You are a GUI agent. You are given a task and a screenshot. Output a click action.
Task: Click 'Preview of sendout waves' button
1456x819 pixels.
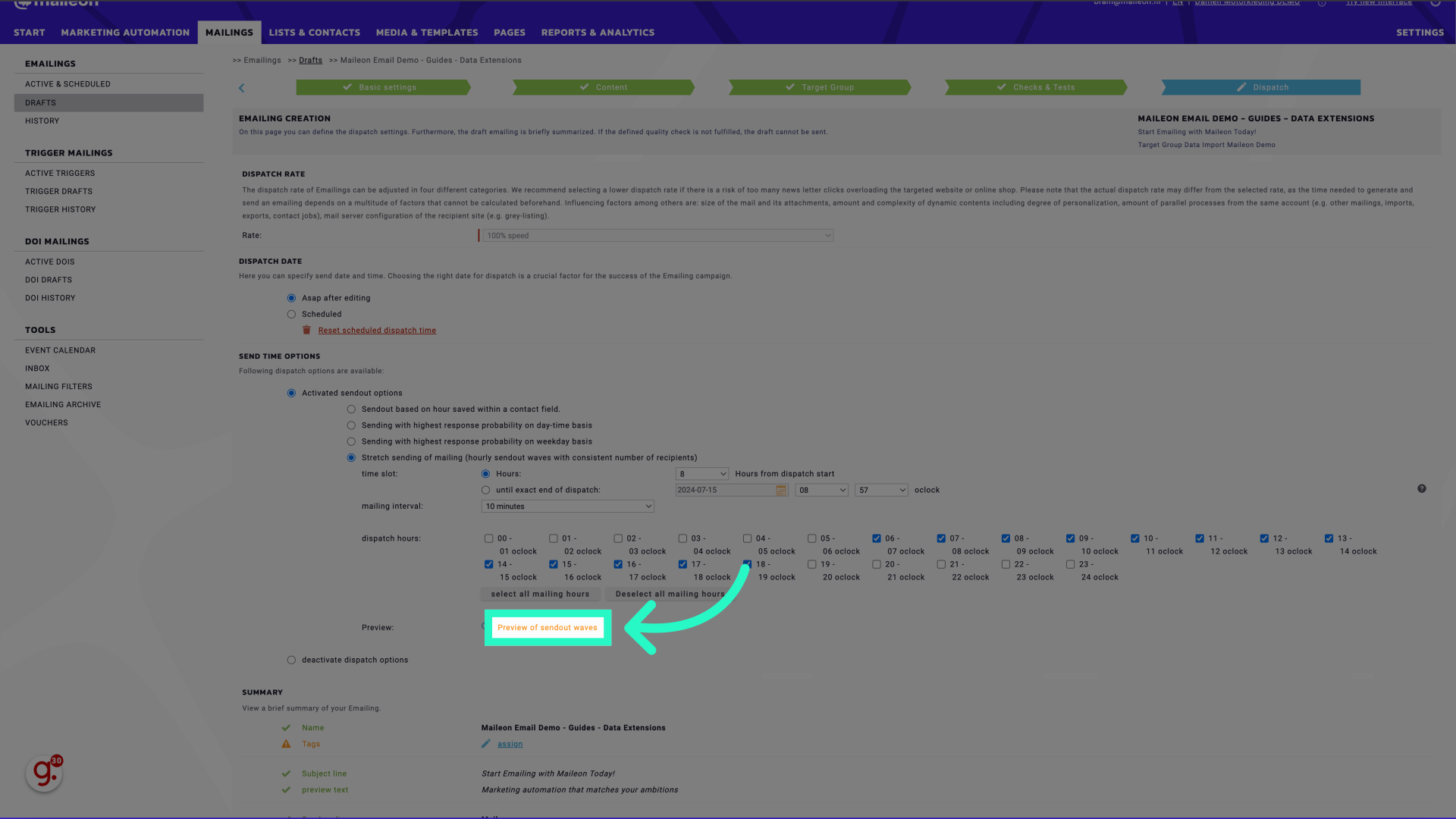548,628
